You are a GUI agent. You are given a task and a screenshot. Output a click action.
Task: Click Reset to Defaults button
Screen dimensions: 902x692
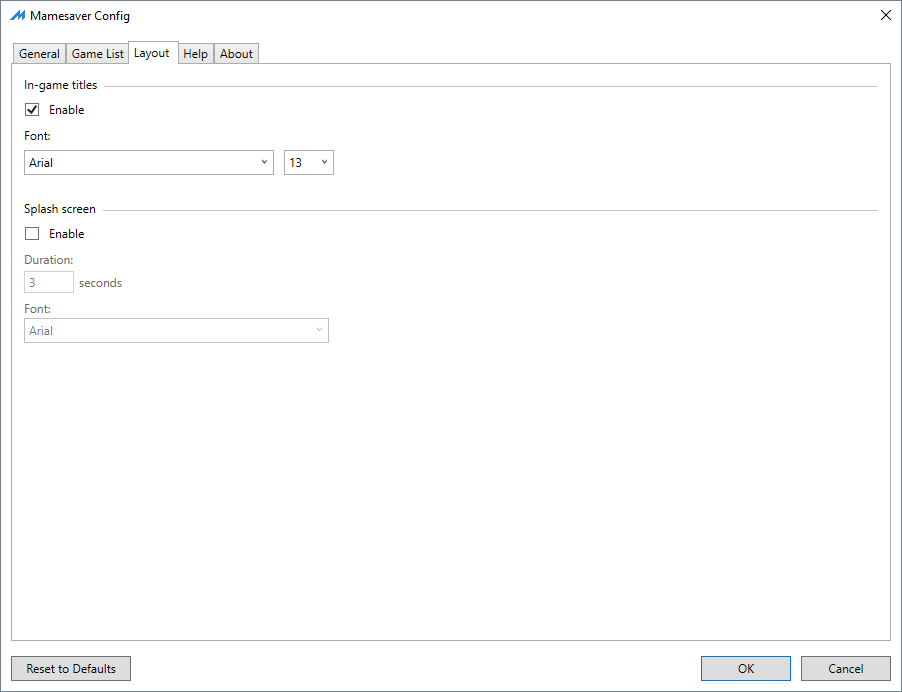coord(71,668)
